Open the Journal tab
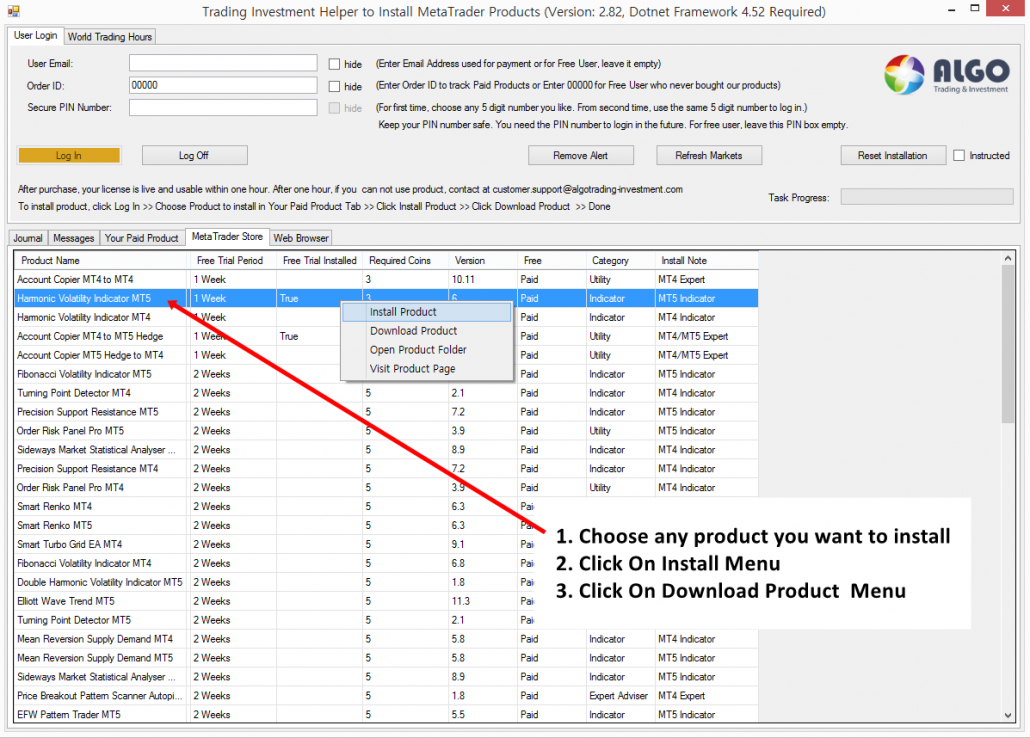Viewport: 1030px width, 738px height. pos(28,238)
